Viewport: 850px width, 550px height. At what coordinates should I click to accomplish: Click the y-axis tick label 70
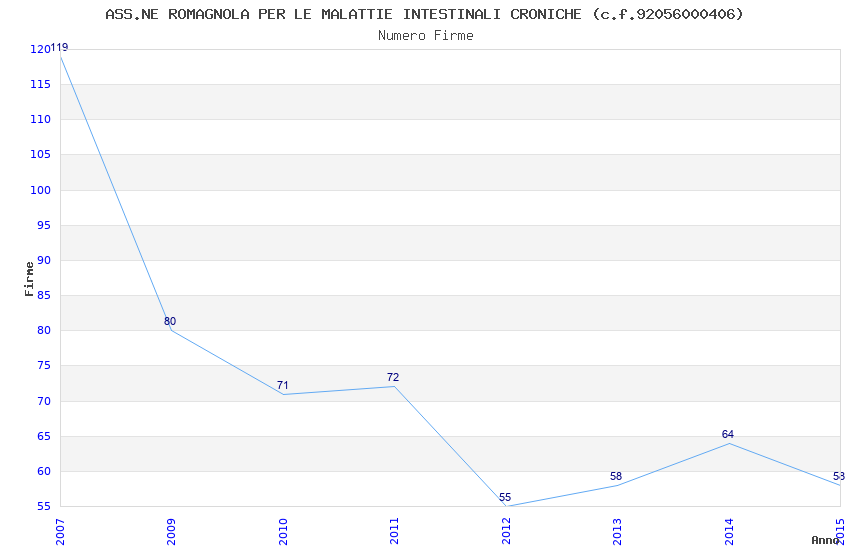44,401
